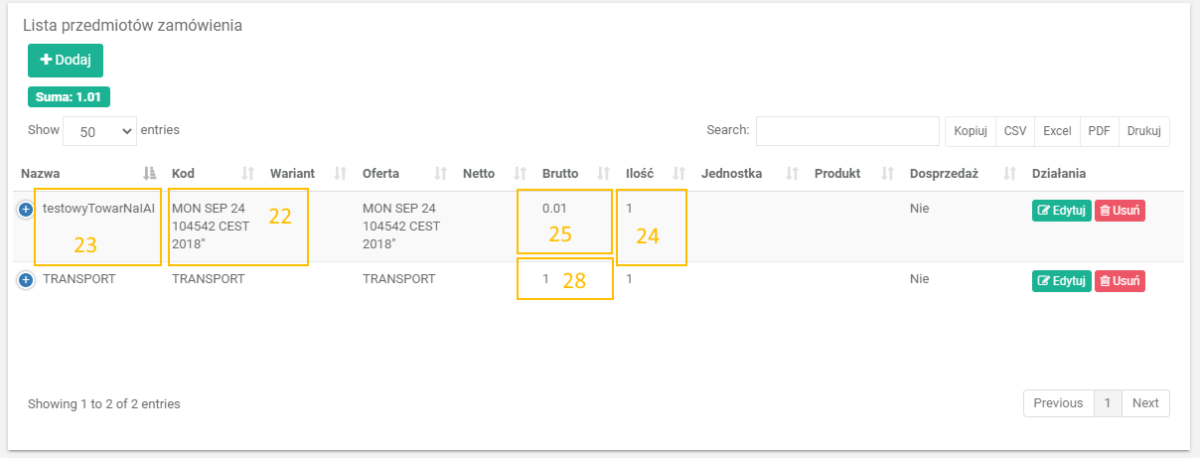
Task: Expand the TRANSPORT row plus icon
Action: [26, 280]
